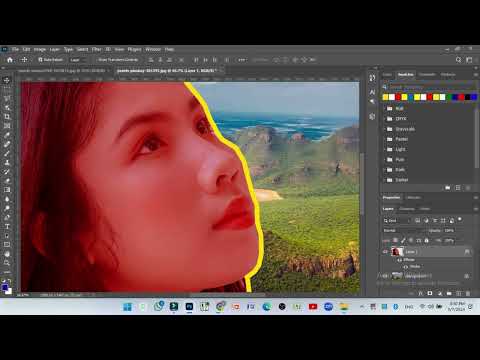Viewport: 480px width, 360px height.
Task: Select the Zoom tool
Action: click(x=7, y=263)
